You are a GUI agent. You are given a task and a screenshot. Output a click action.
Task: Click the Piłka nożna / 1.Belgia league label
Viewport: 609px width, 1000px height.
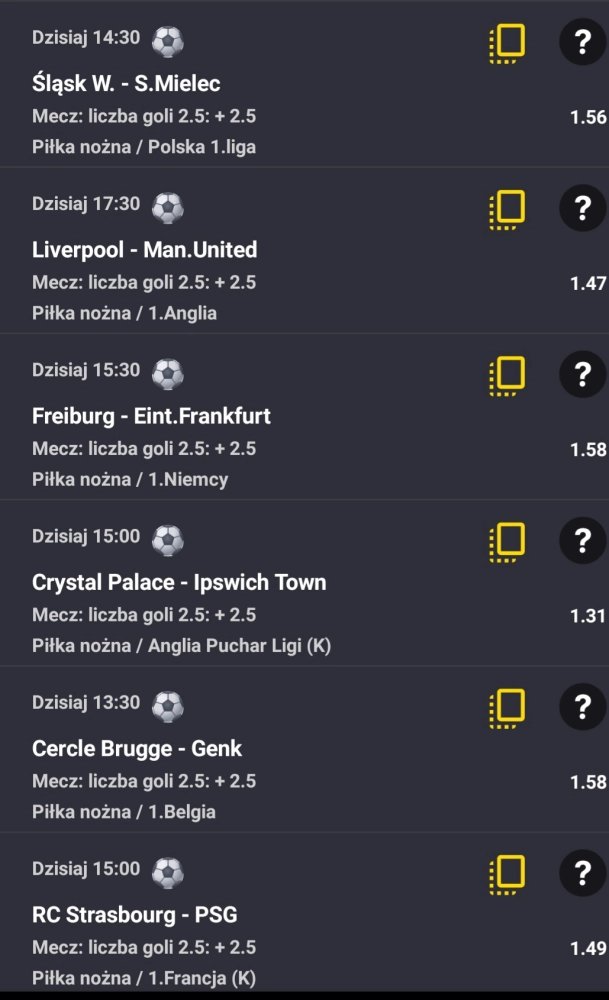tap(124, 811)
